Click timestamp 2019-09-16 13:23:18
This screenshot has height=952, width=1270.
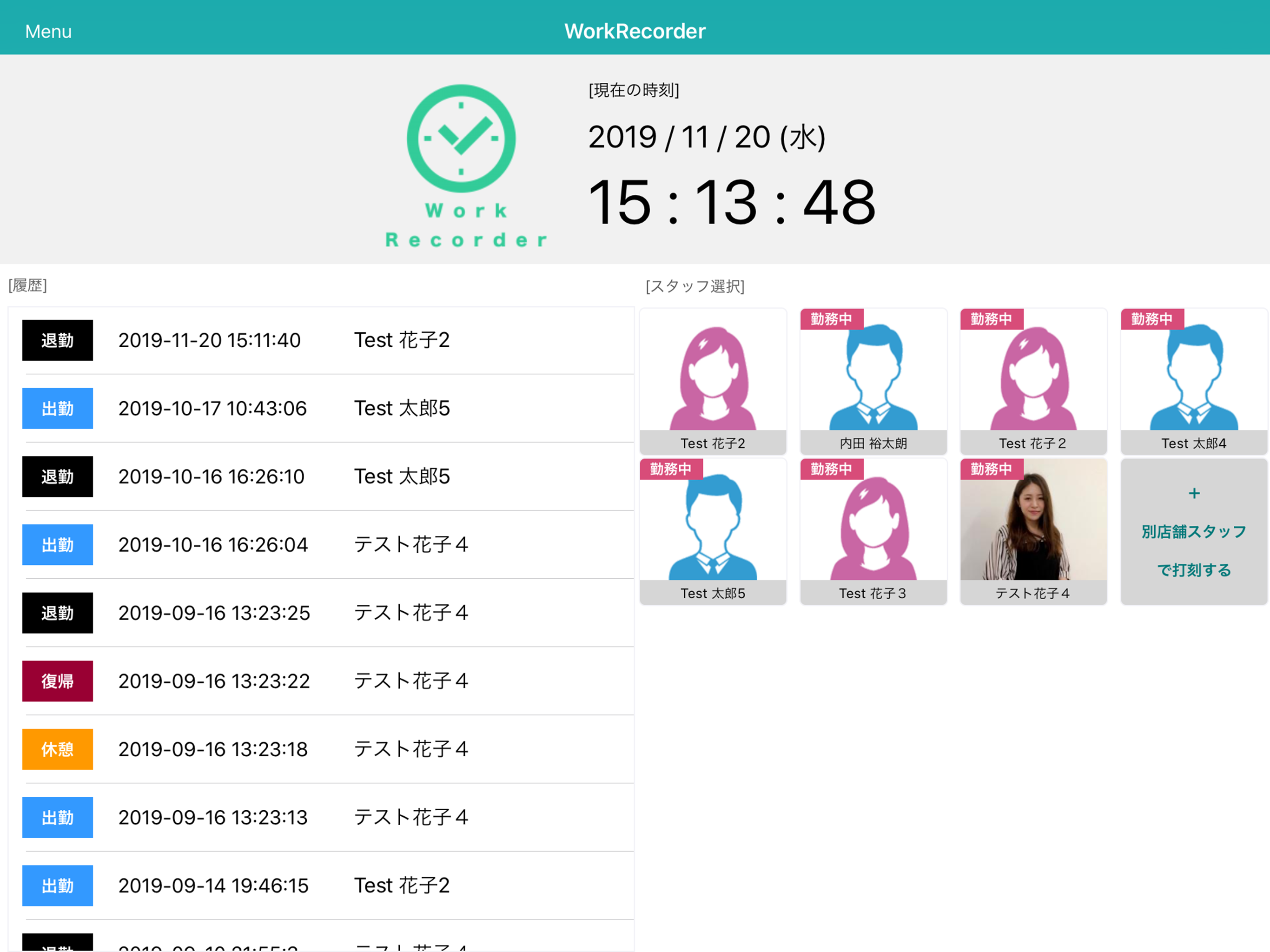tap(213, 749)
